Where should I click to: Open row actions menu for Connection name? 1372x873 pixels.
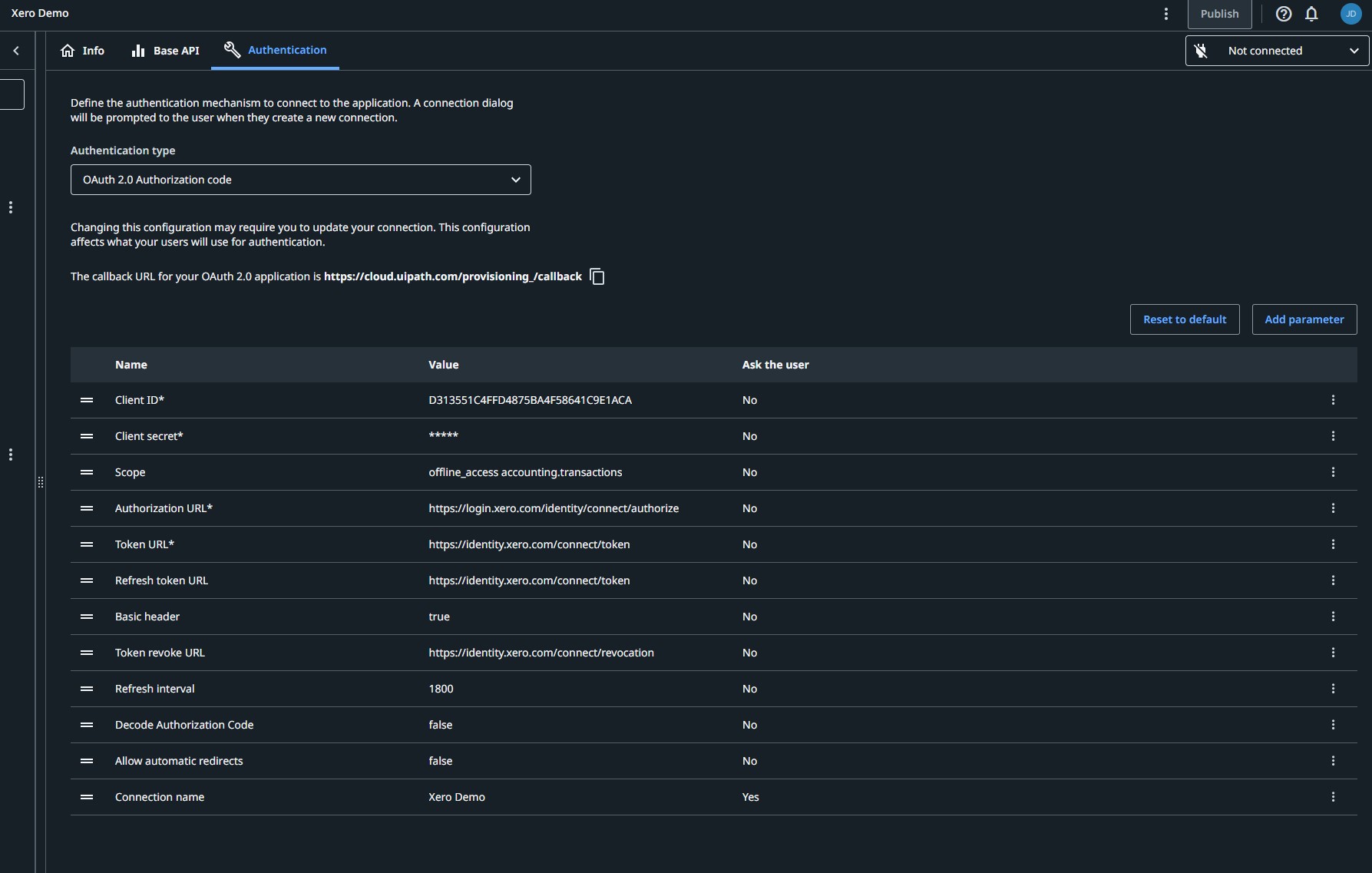click(1333, 797)
